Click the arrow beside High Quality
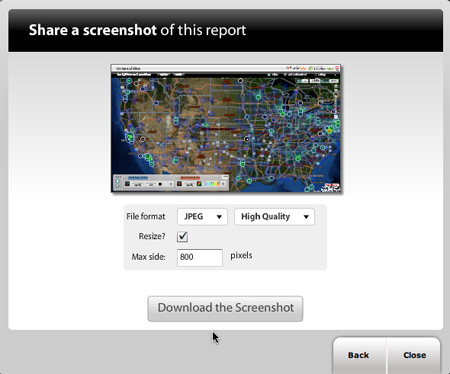This screenshot has height=374, width=450. [x=306, y=217]
